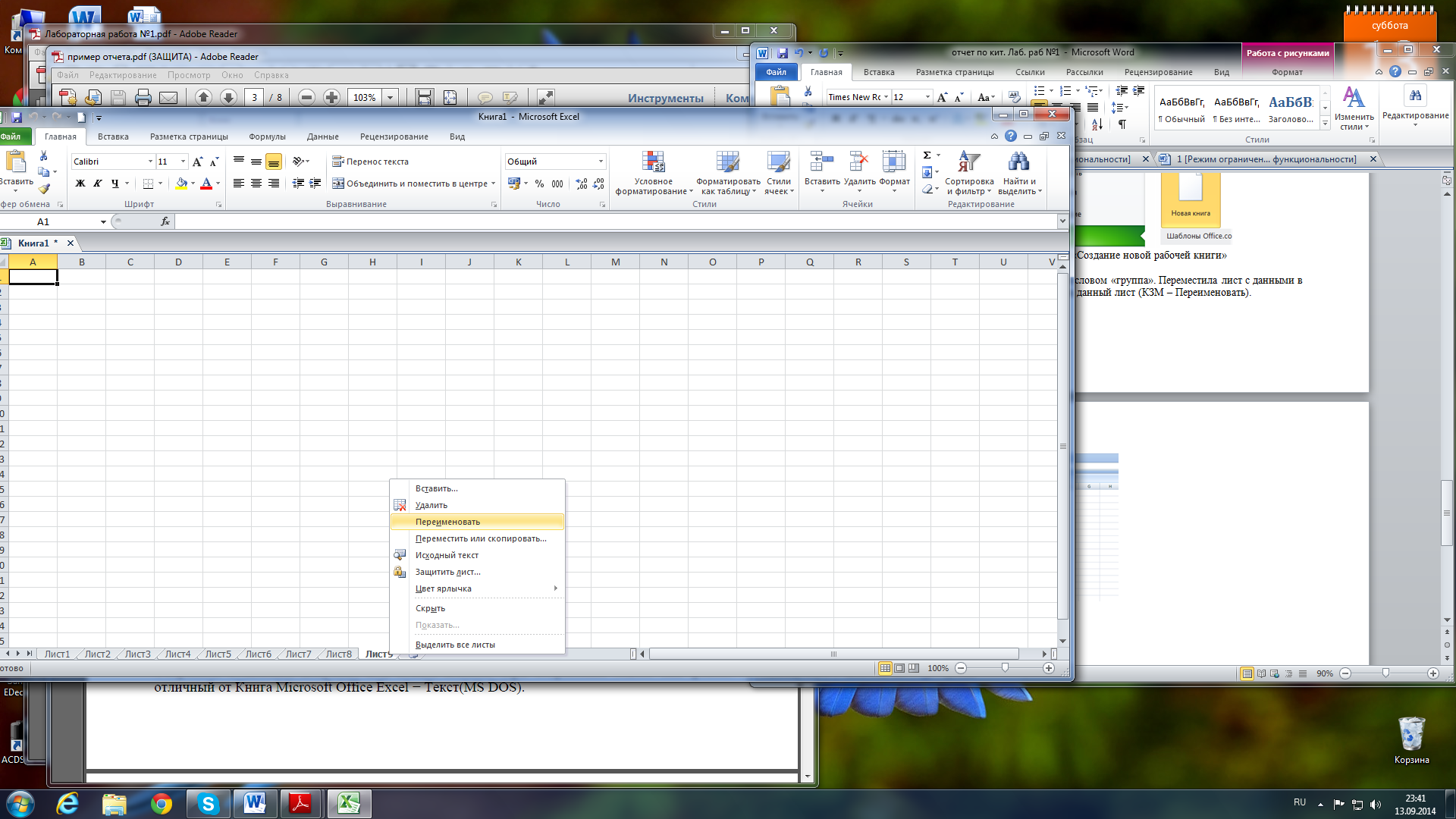Open number format Общий dropdown
Viewport: 1456px width, 819px height.
[x=601, y=162]
